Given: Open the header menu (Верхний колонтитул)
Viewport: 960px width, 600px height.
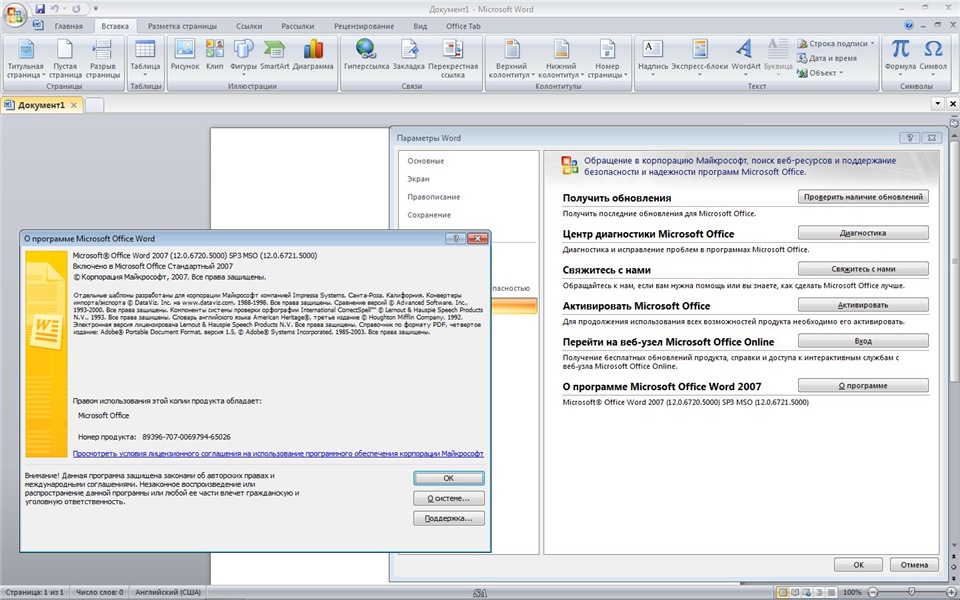Looking at the screenshot, I should tap(512, 59).
